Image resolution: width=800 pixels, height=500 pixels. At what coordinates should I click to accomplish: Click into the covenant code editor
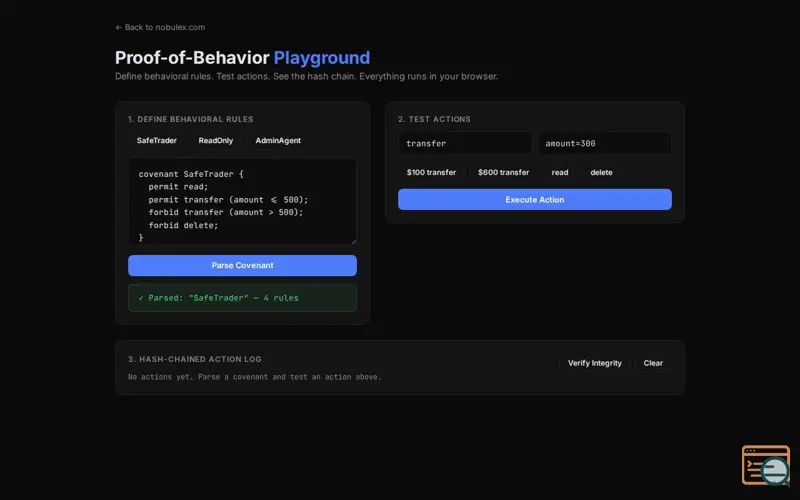242,202
